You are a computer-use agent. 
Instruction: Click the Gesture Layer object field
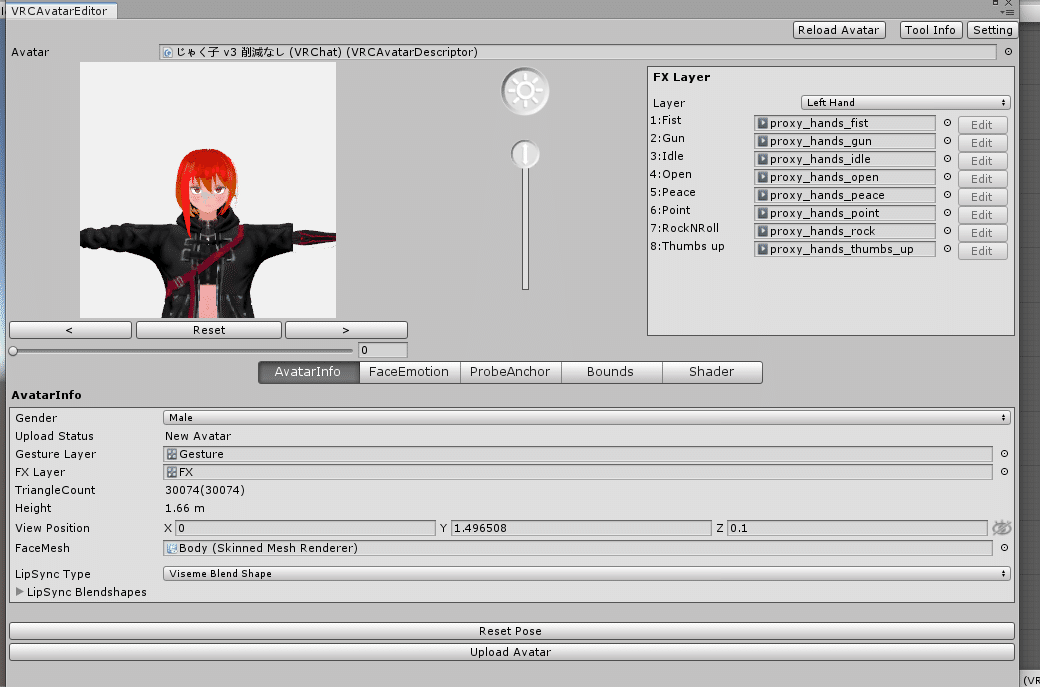click(578, 454)
